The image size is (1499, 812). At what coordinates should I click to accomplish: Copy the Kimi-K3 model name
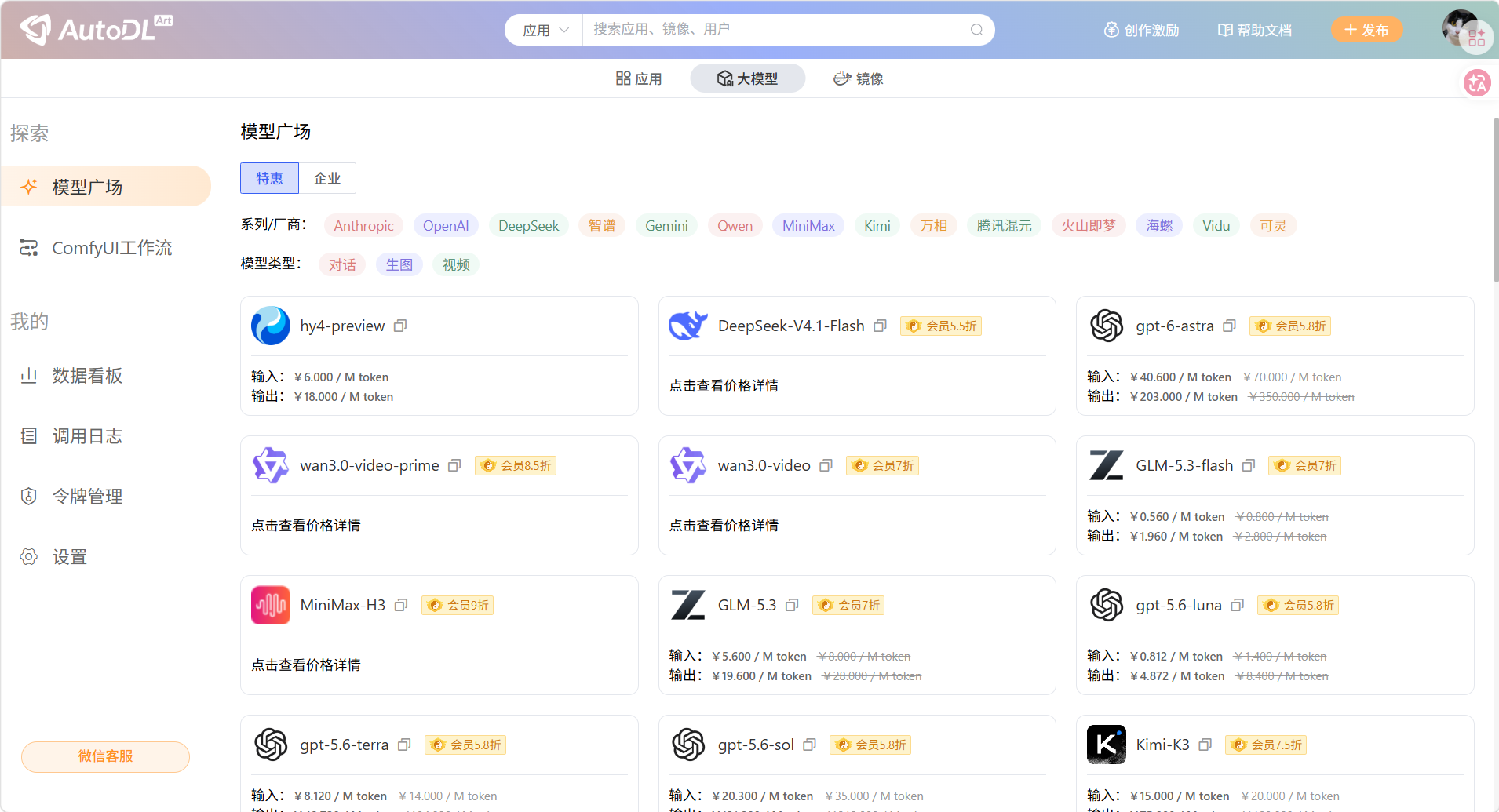(1205, 745)
